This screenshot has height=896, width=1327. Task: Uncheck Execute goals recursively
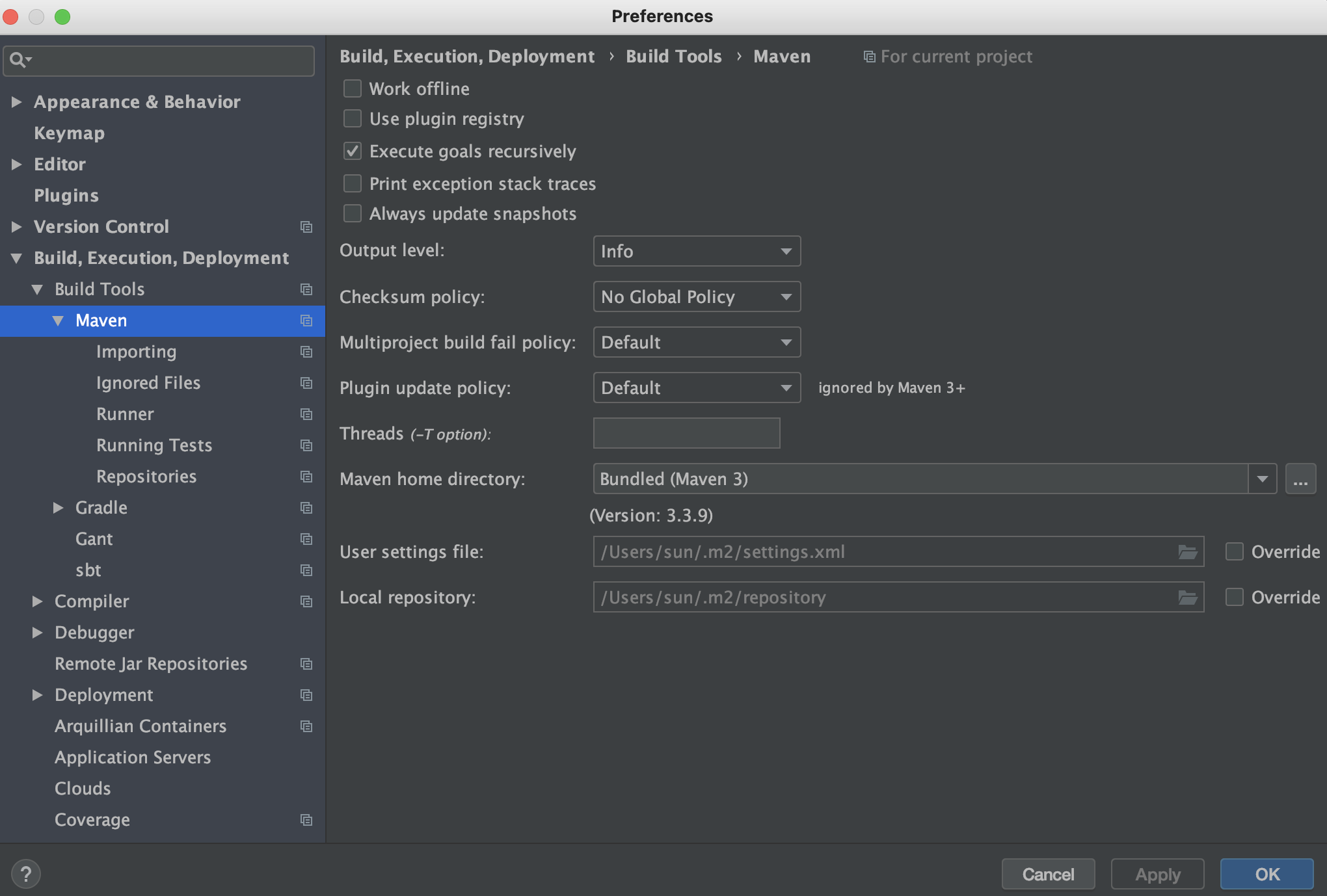[x=353, y=152]
